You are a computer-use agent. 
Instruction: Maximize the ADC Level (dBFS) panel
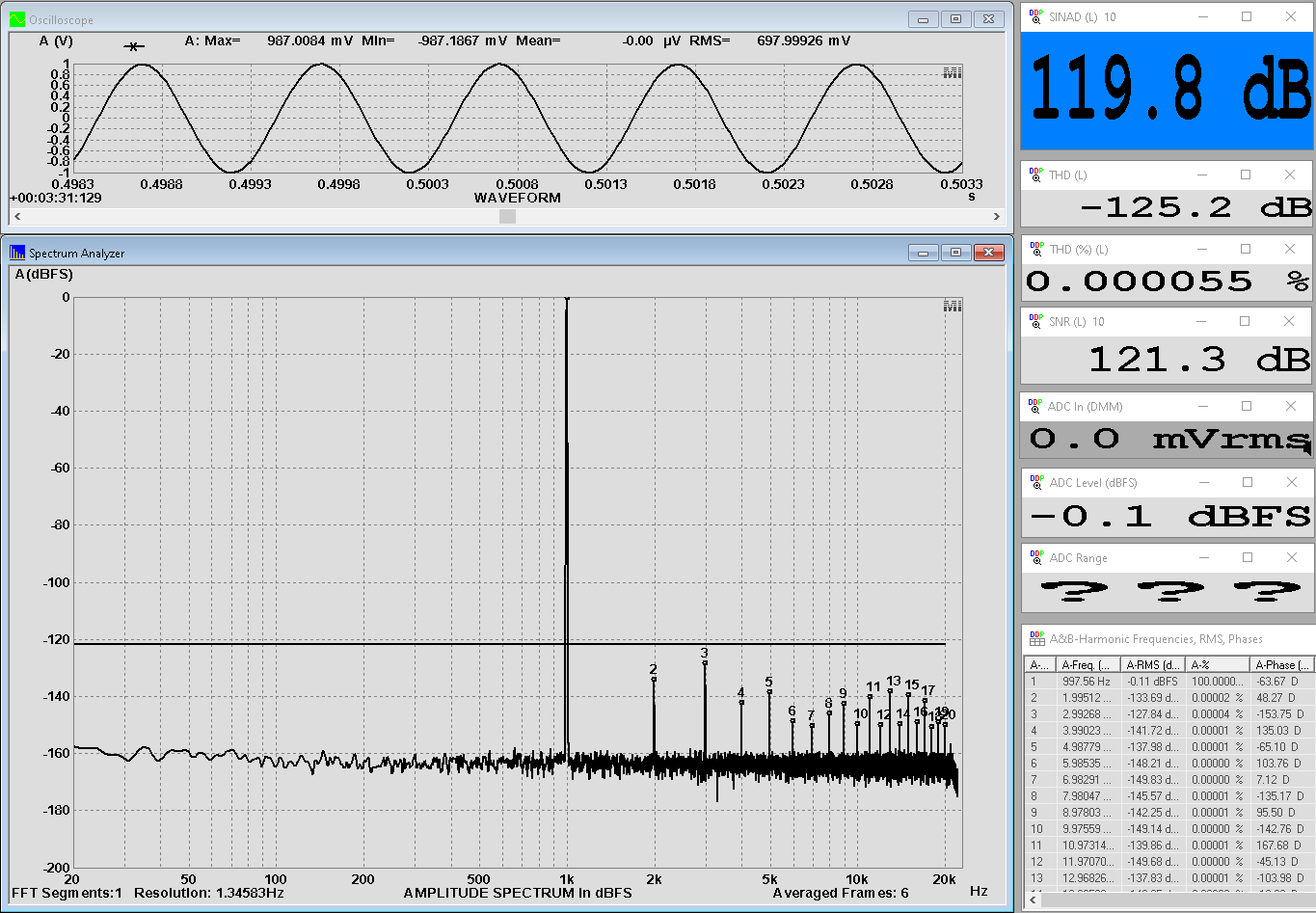pyautogui.click(x=1248, y=482)
